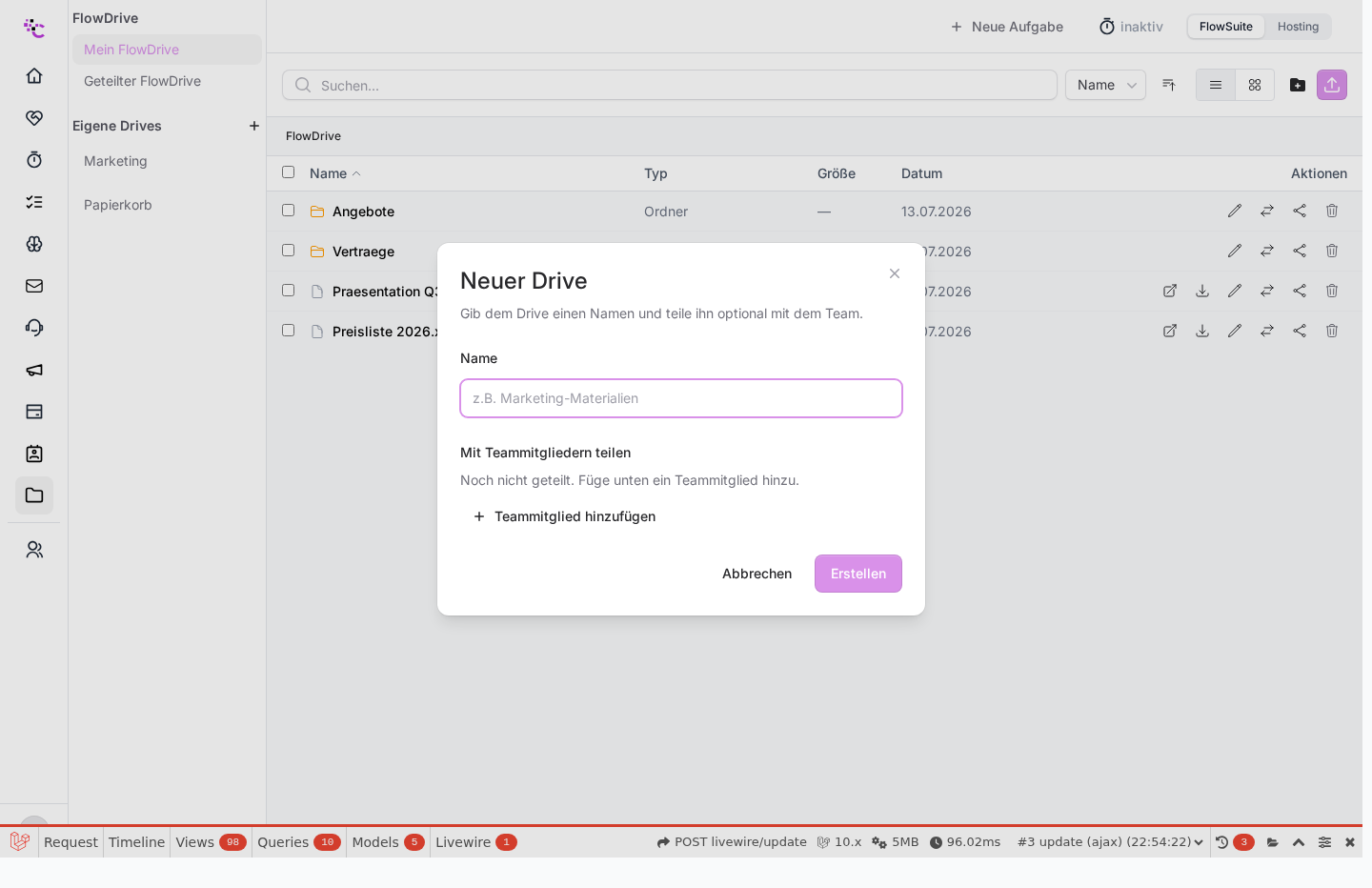Select the Preisliste 2026 checkbox
Screen dimensions: 1372x888
(x=288, y=331)
